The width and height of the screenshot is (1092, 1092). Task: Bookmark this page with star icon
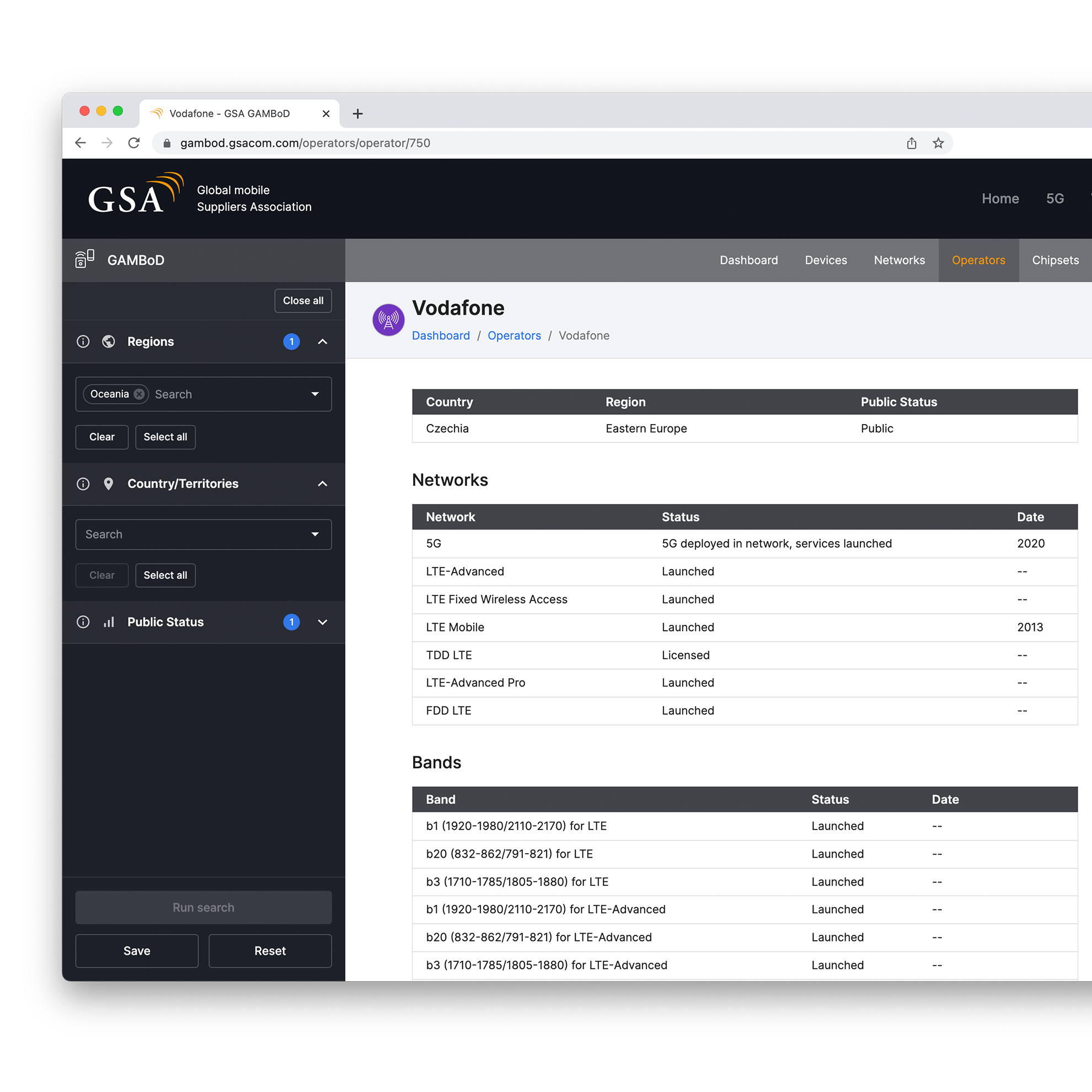[x=938, y=143]
